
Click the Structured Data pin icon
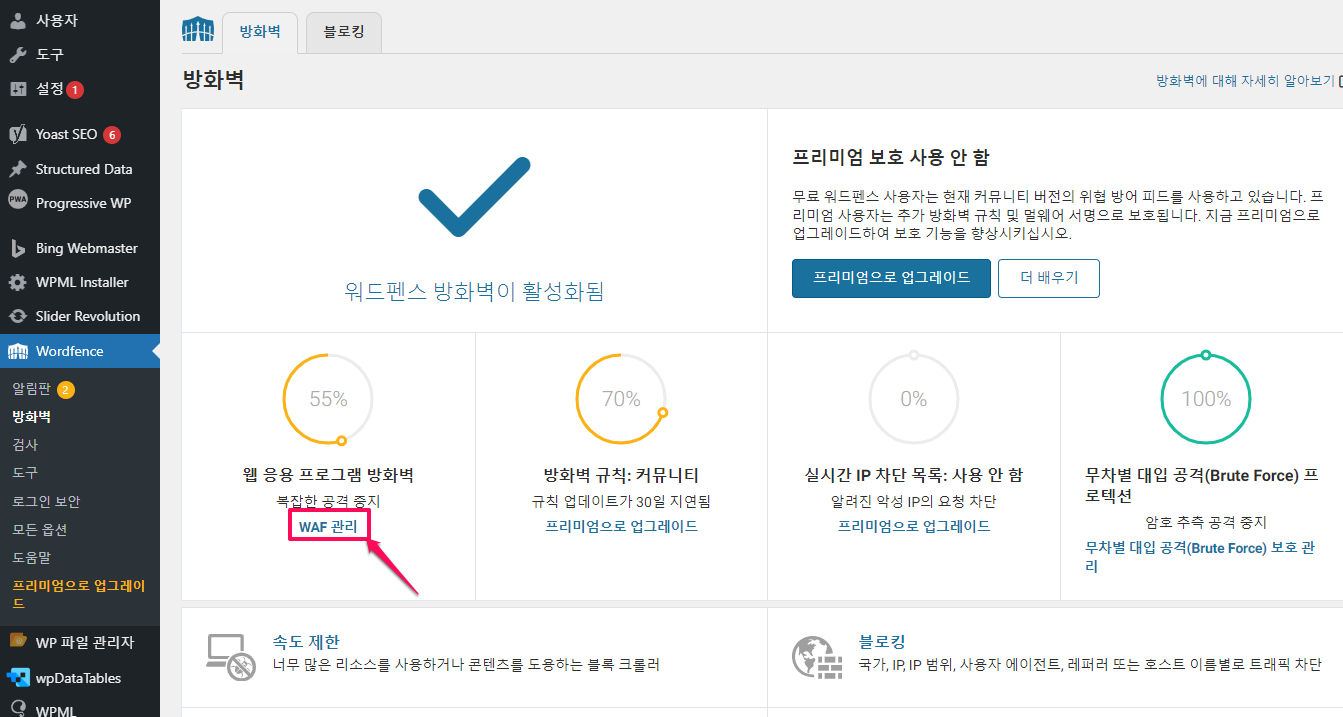(x=18, y=169)
